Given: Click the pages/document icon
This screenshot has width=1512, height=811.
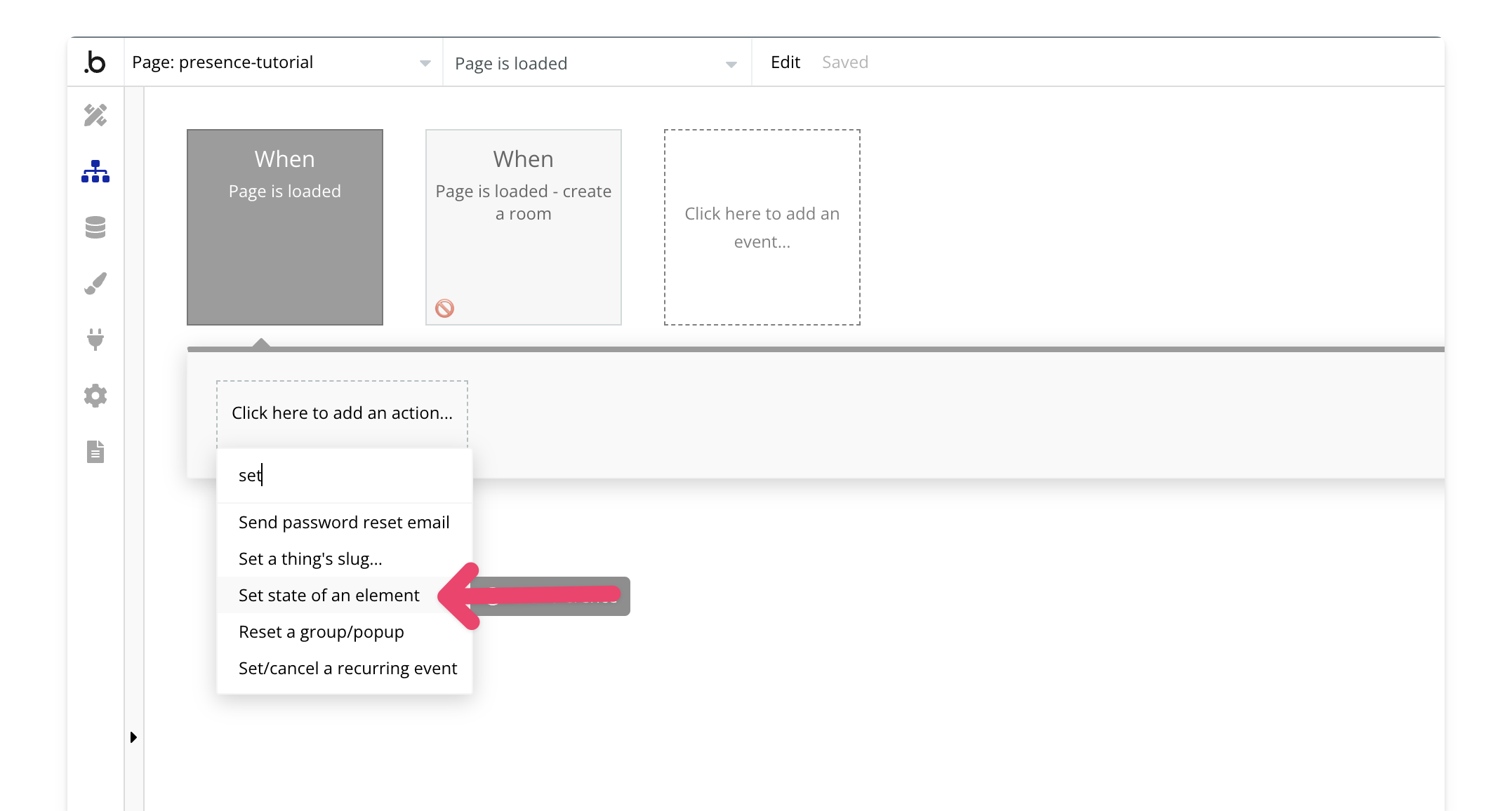Looking at the screenshot, I should 97,452.
